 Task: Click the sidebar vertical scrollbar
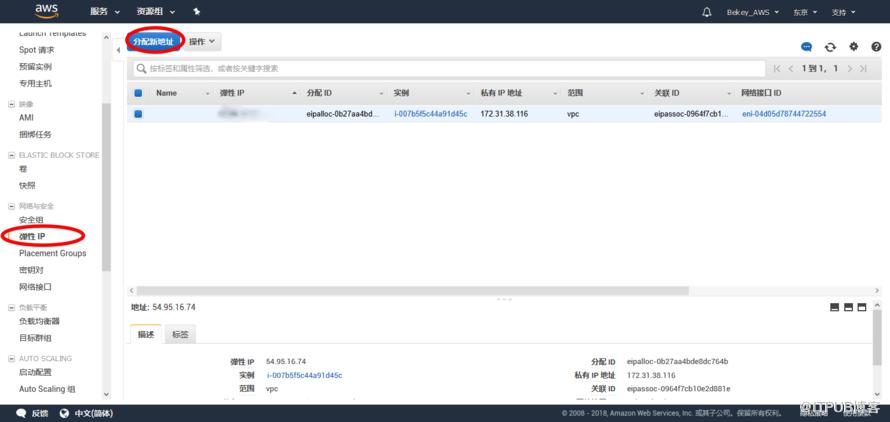(106, 187)
